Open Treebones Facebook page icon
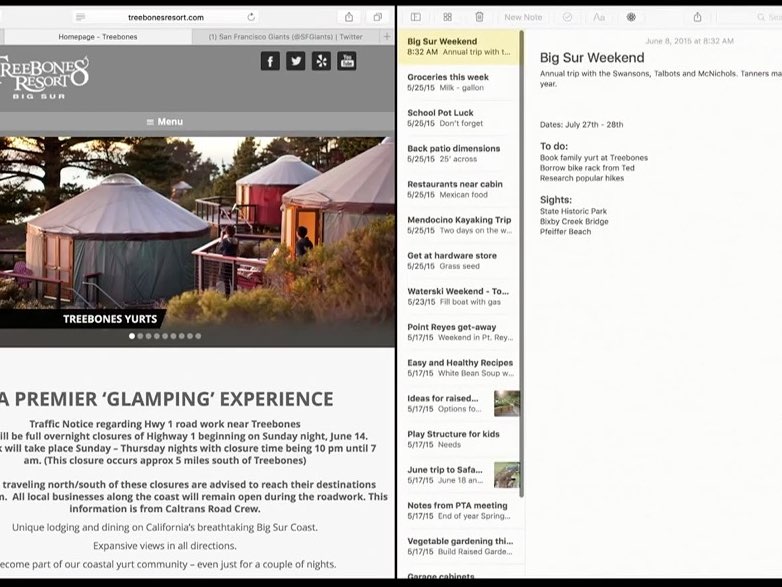This screenshot has width=782, height=587. (270, 61)
